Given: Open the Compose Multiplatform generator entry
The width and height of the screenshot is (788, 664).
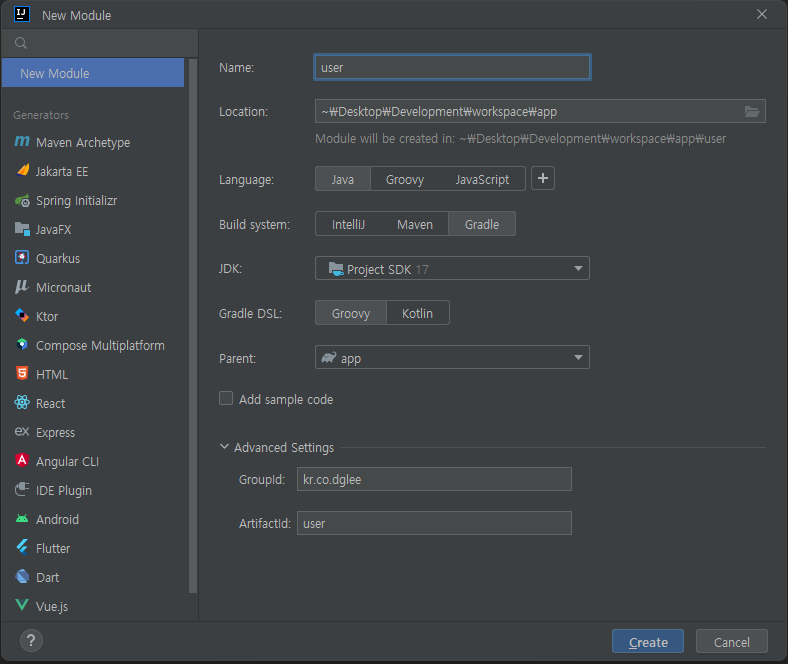Looking at the screenshot, I should 95,345.
